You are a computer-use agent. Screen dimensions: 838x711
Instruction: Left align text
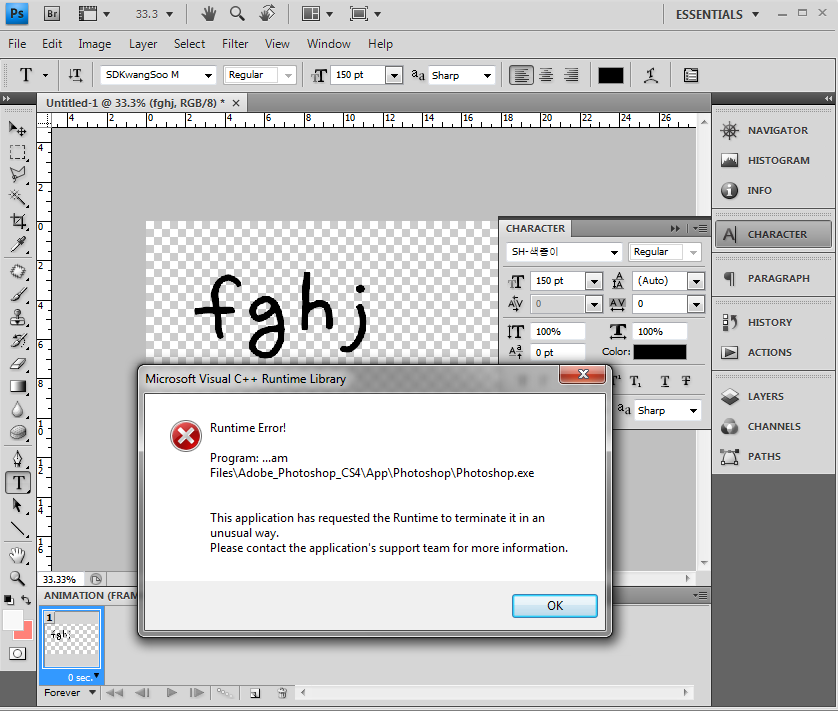(x=521, y=75)
